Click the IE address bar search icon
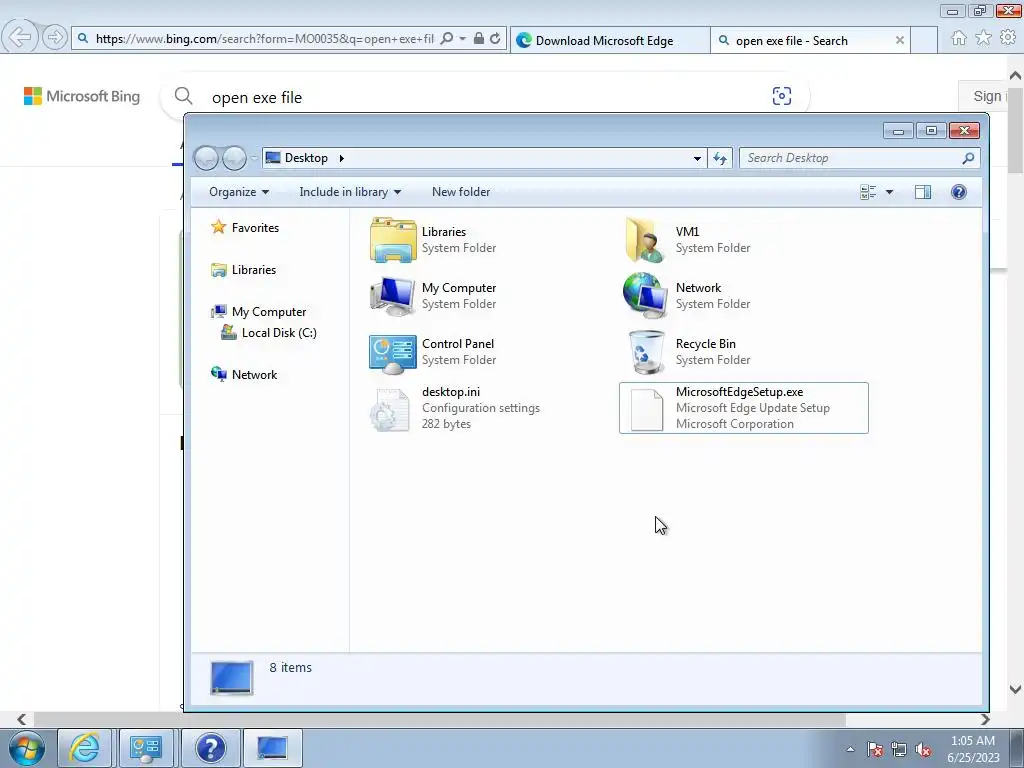The width and height of the screenshot is (1024, 768). click(x=447, y=39)
